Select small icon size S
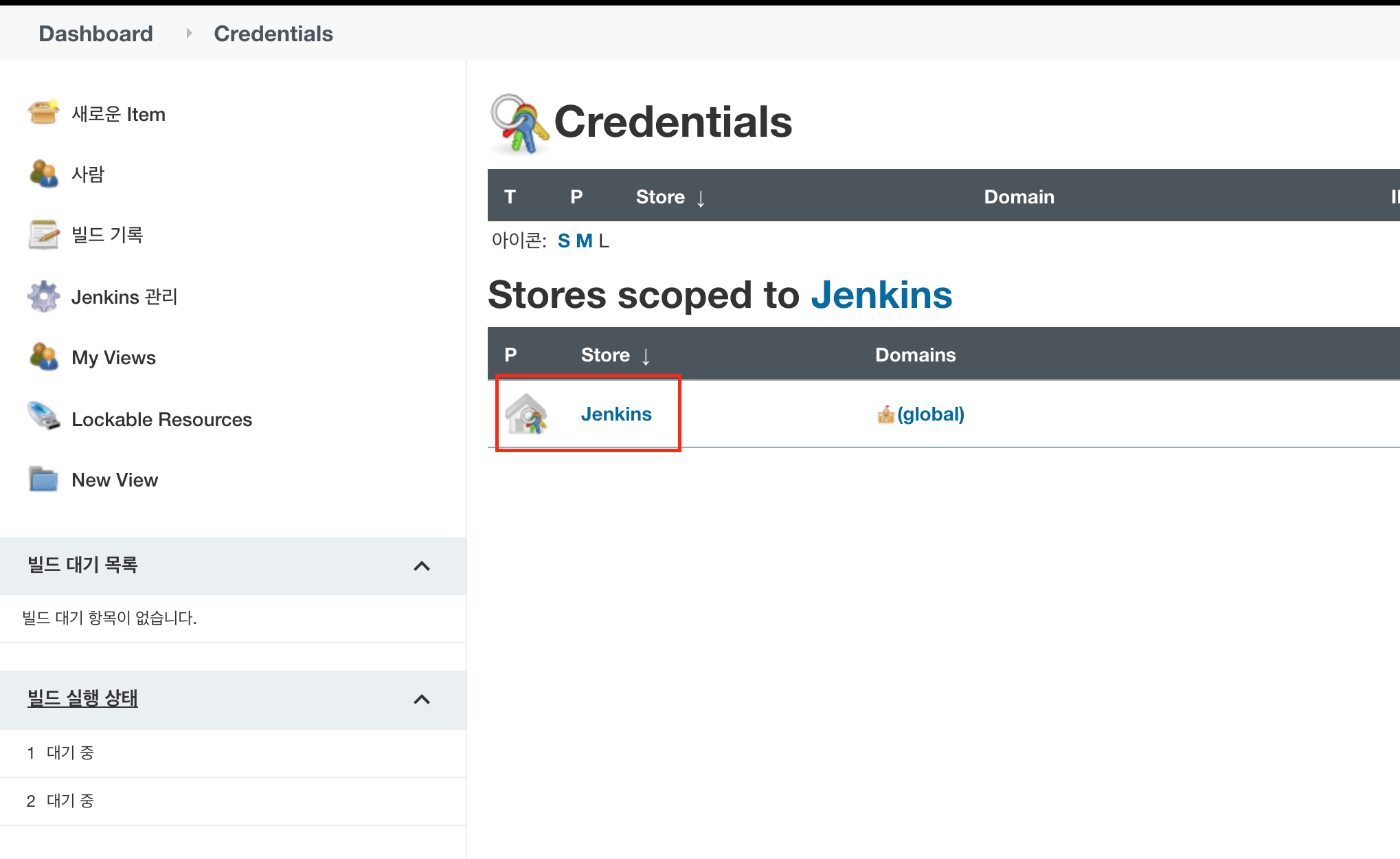 (563, 241)
